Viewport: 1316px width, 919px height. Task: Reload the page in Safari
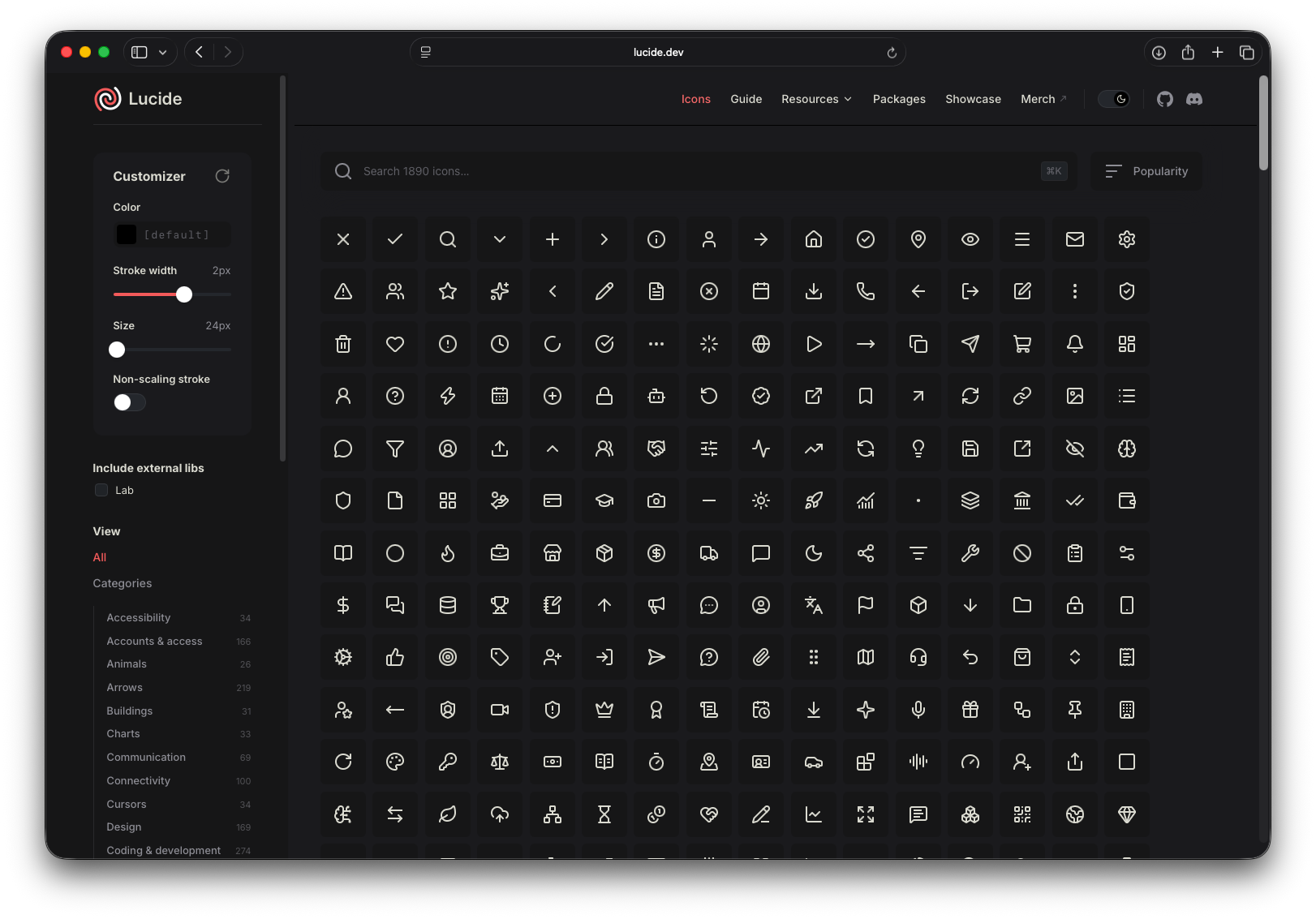pos(892,53)
